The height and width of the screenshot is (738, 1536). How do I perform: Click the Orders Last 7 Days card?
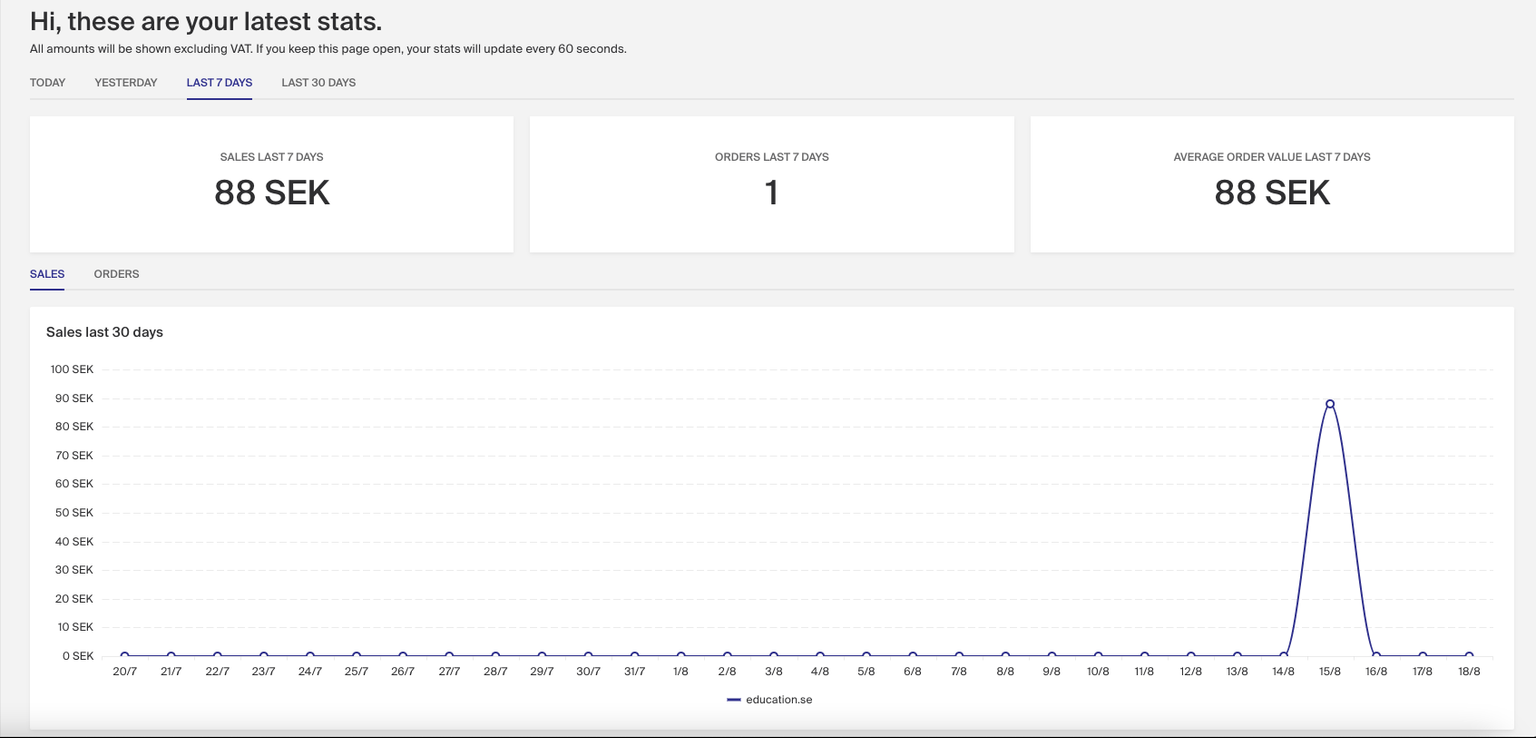pos(771,184)
